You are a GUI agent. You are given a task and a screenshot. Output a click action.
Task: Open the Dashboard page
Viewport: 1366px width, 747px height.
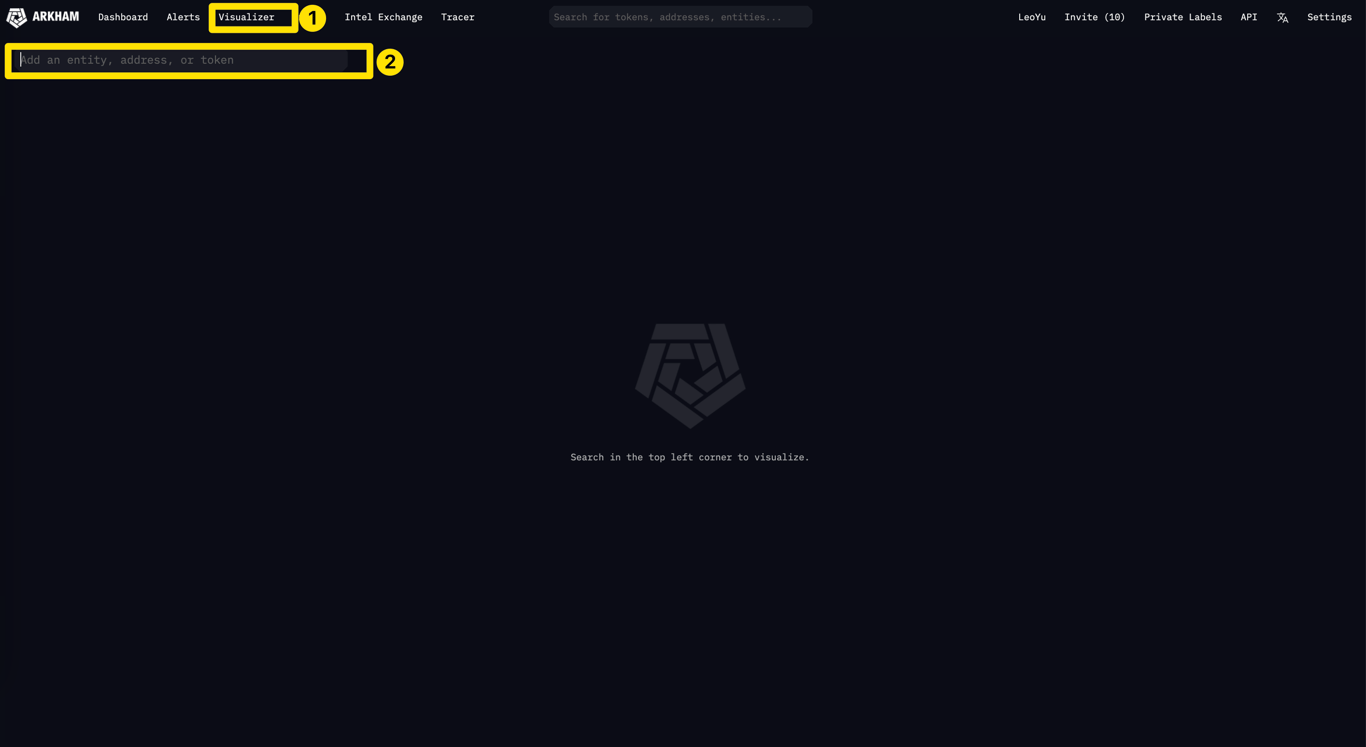pos(123,17)
